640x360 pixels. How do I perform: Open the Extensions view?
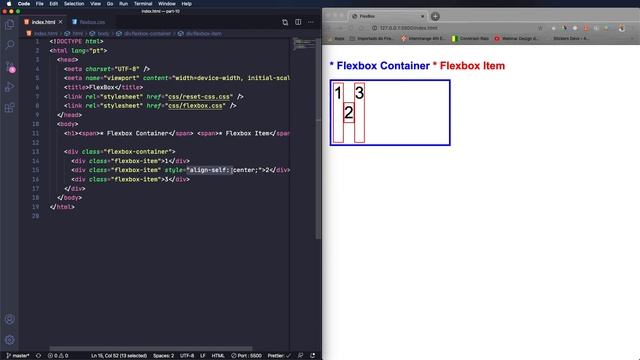[x=9, y=108]
